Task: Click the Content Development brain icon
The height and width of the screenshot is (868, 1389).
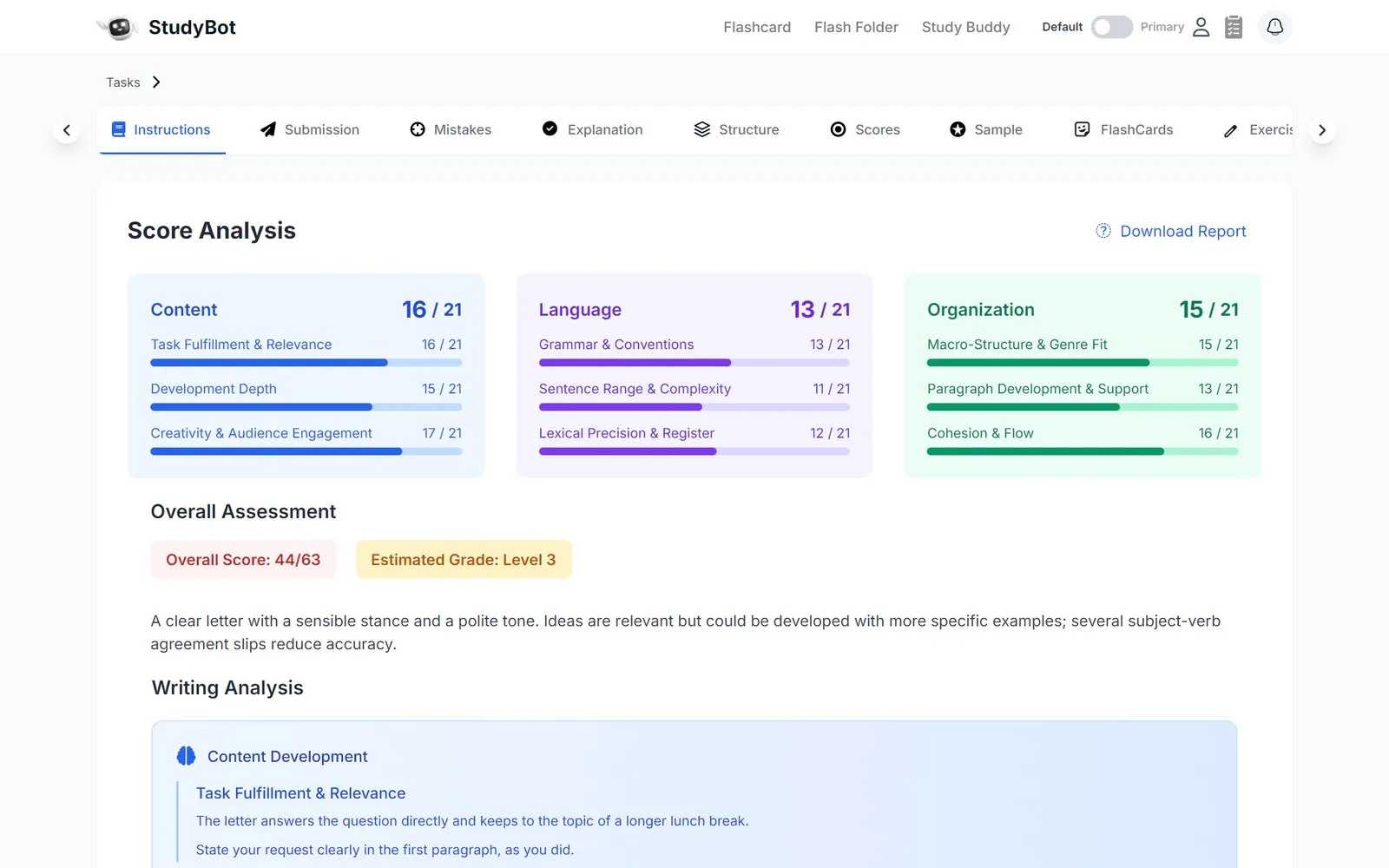Action: (186, 756)
